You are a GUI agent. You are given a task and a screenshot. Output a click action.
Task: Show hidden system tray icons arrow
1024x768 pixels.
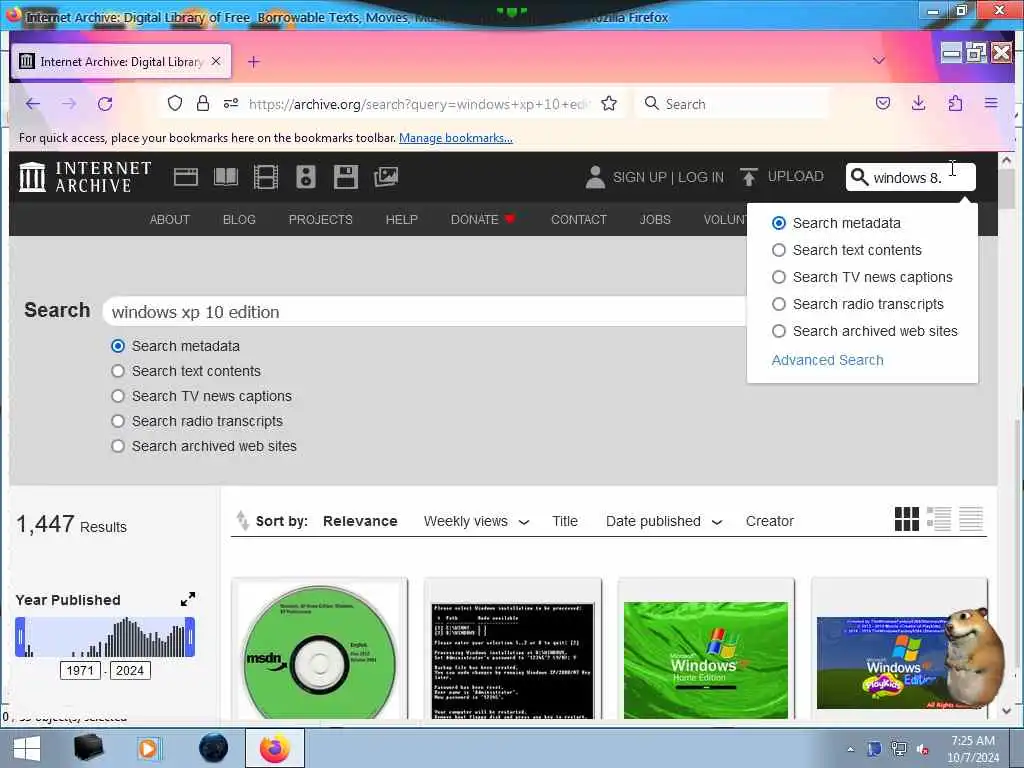(x=850, y=749)
